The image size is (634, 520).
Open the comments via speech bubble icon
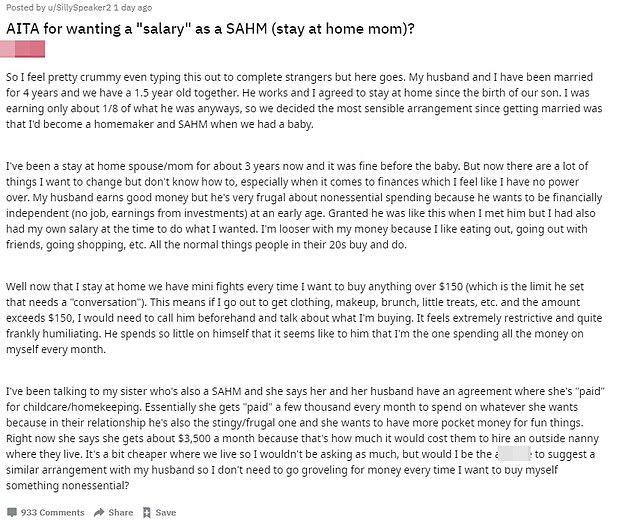(12, 512)
